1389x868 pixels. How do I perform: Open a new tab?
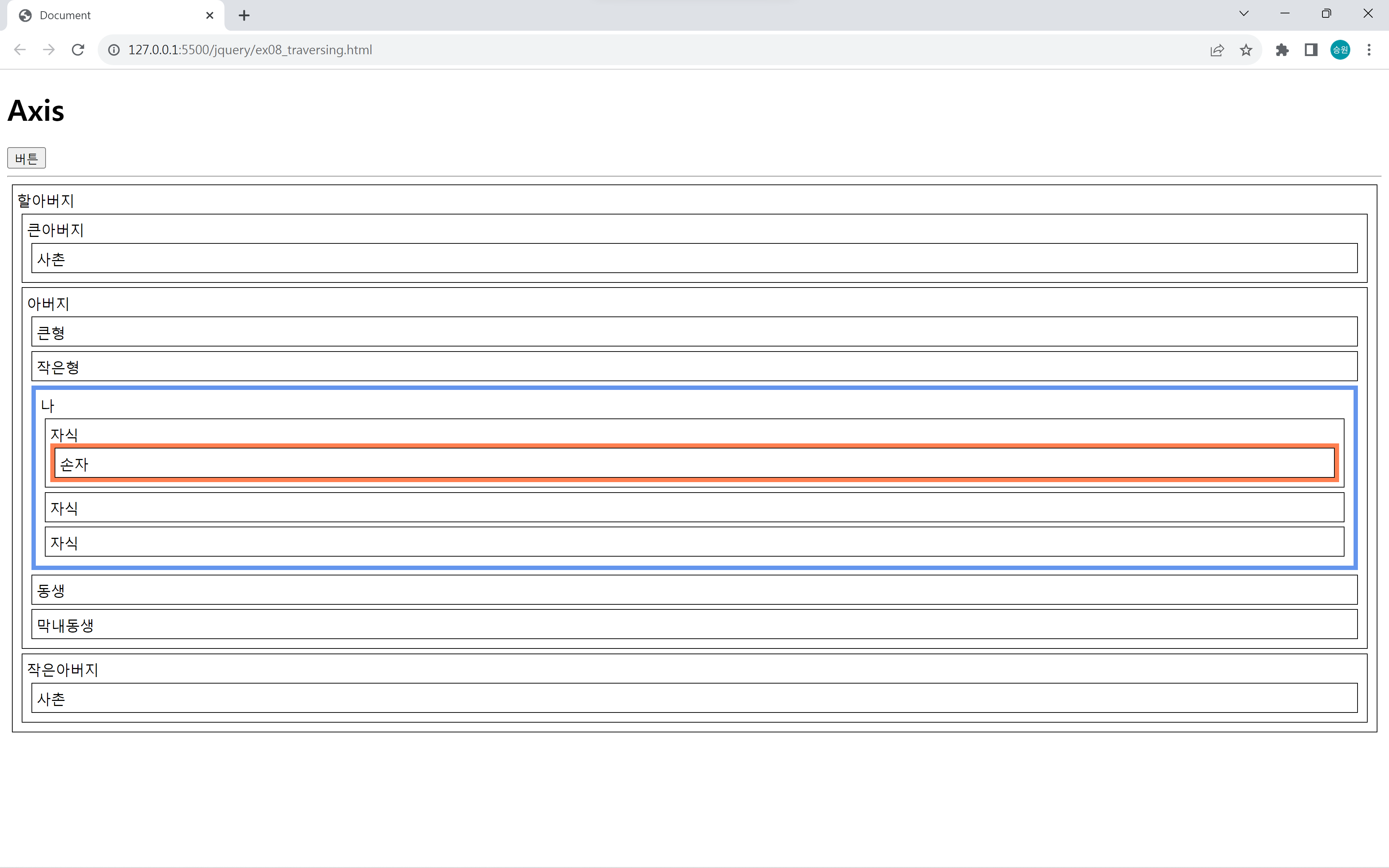pyautogui.click(x=244, y=16)
